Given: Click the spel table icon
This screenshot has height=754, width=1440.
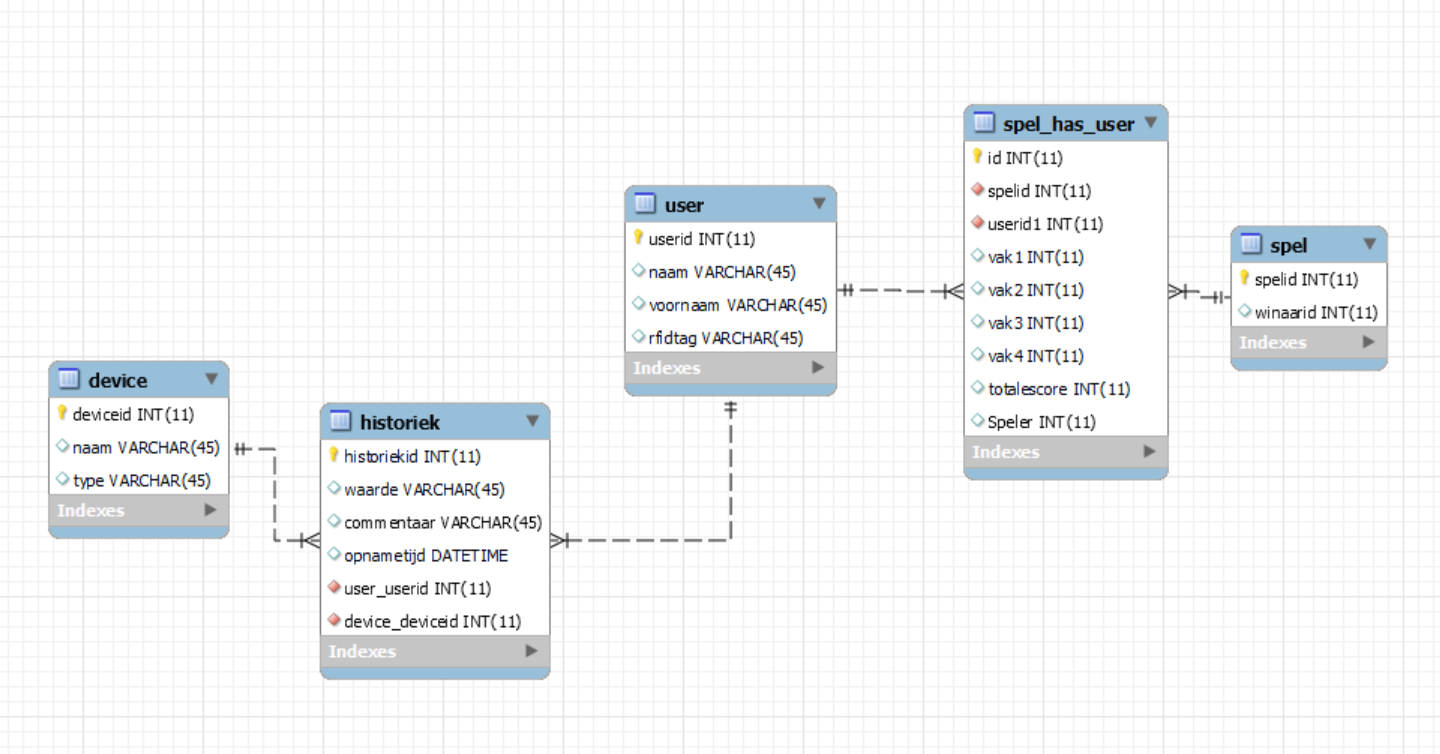Looking at the screenshot, I should (x=1250, y=244).
